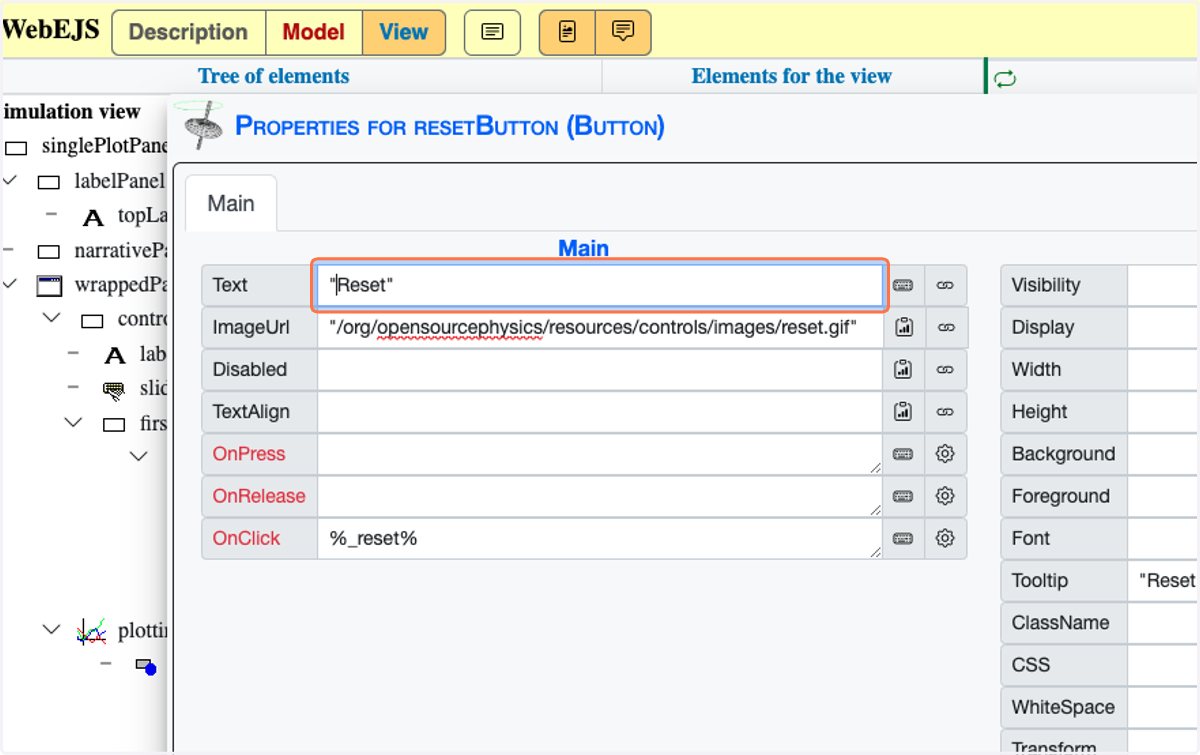The height and width of the screenshot is (755, 1200).
Task: Click the document page icon button in top toolbar
Action: (x=567, y=32)
